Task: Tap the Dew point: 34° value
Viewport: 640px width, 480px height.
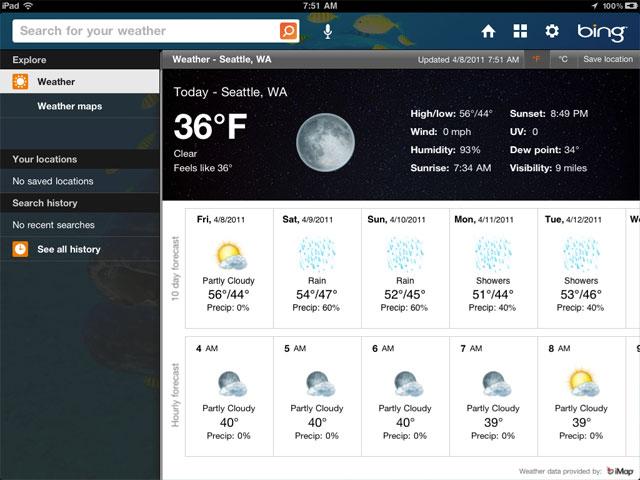Action: pos(544,150)
